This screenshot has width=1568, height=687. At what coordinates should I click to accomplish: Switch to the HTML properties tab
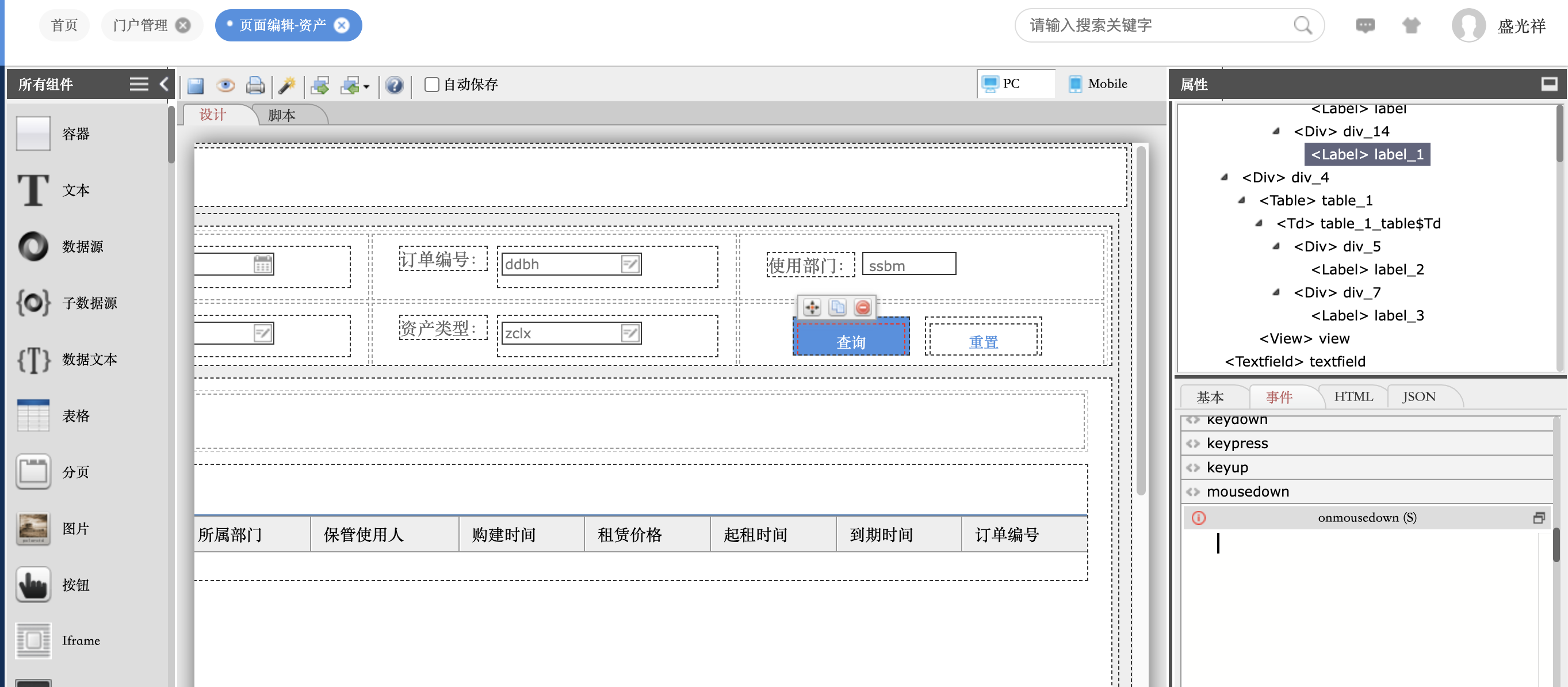(x=1353, y=396)
